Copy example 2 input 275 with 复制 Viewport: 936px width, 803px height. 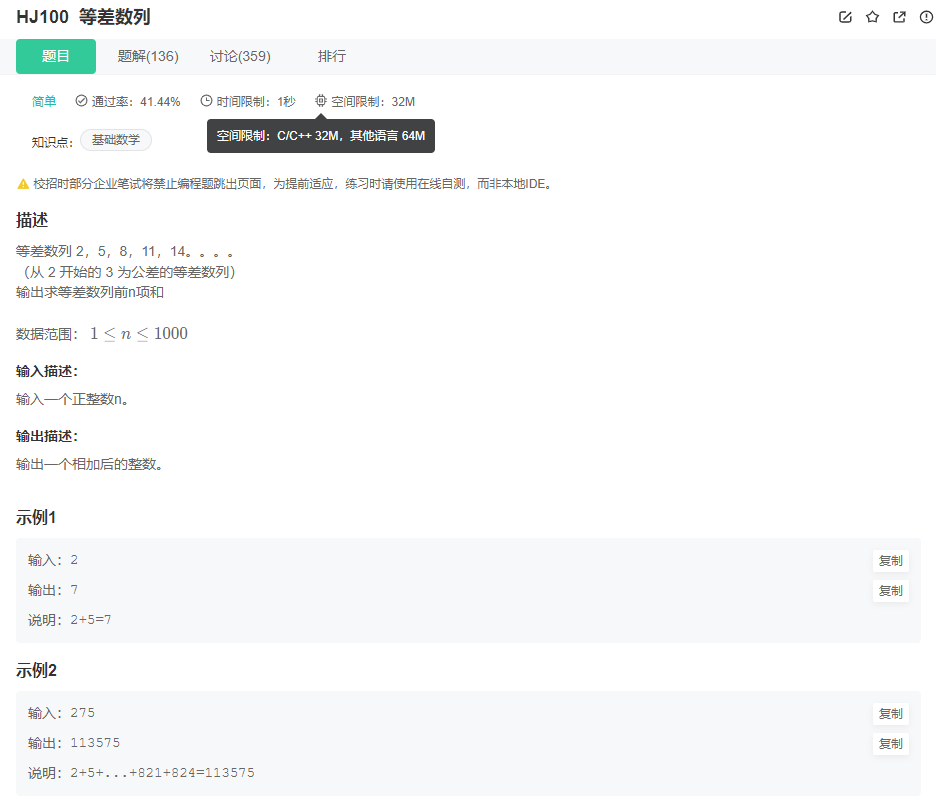(x=890, y=713)
